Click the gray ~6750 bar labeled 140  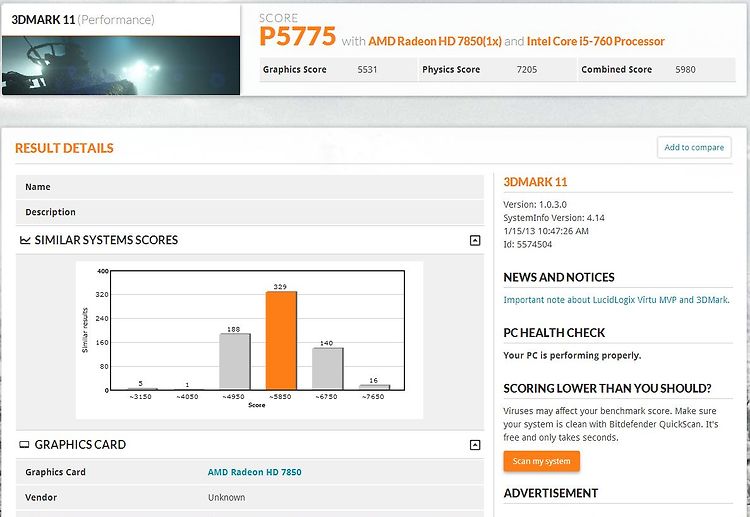327,369
